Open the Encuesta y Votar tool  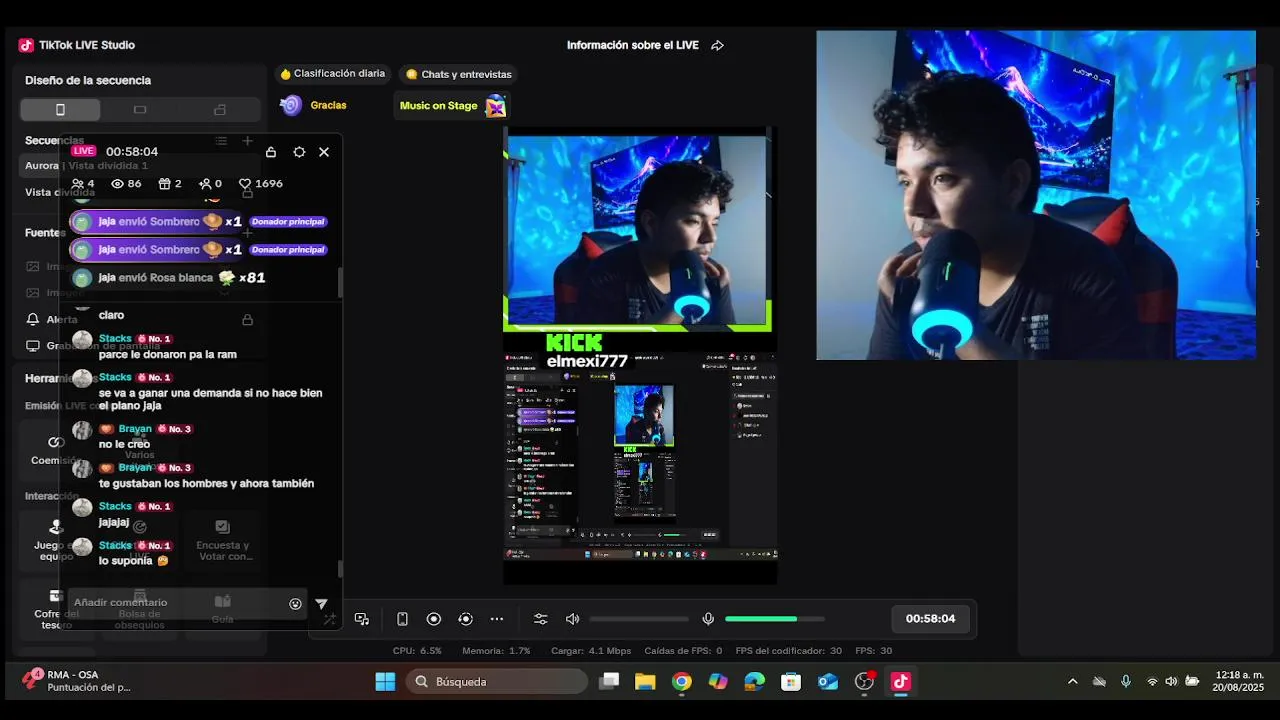[x=222, y=540]
